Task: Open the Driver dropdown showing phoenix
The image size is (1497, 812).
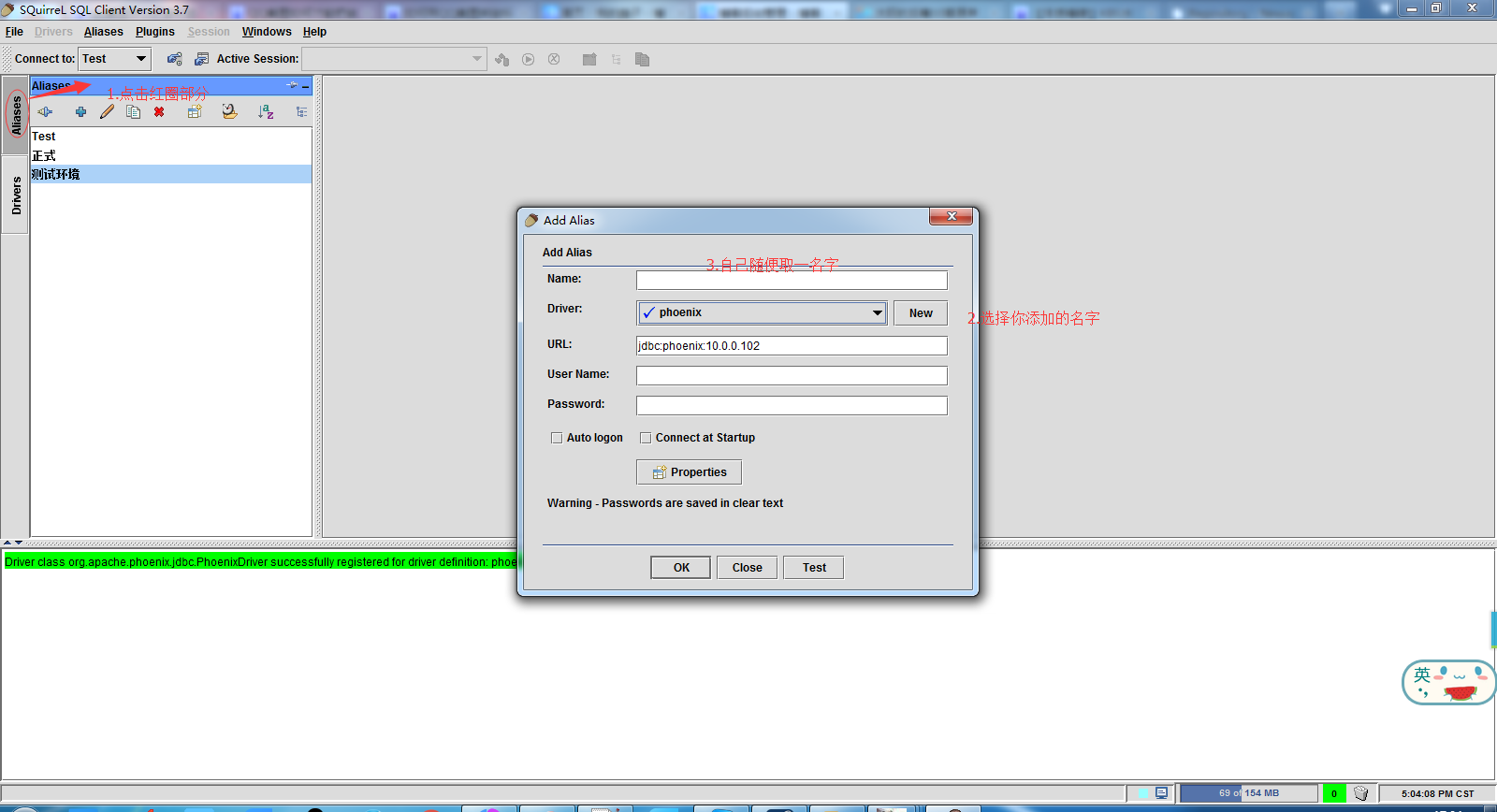Action: click(763, 312)
